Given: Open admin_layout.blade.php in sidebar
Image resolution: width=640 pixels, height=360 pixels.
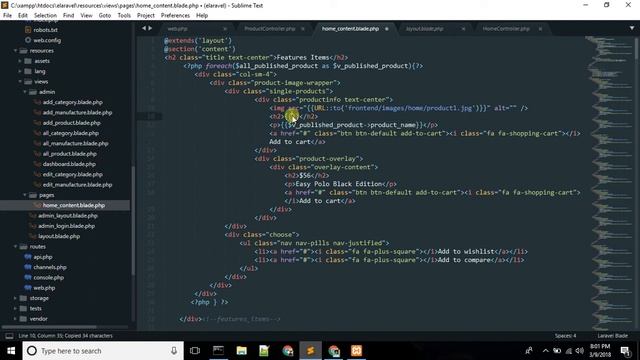Looking at the screenshot, I should coord(68,216).
